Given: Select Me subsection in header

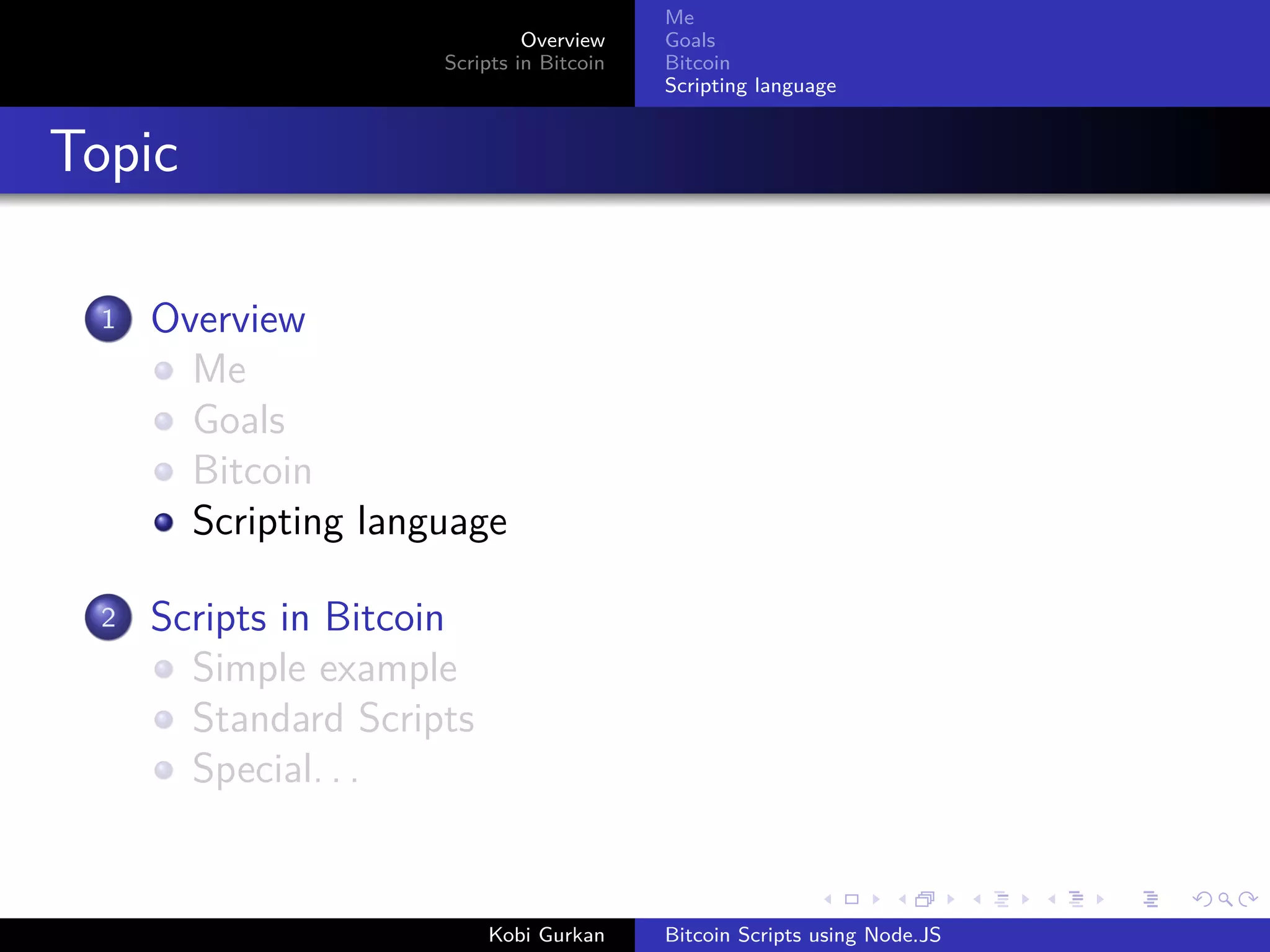Looking at the screenshot, I should [x=680, y=17].
